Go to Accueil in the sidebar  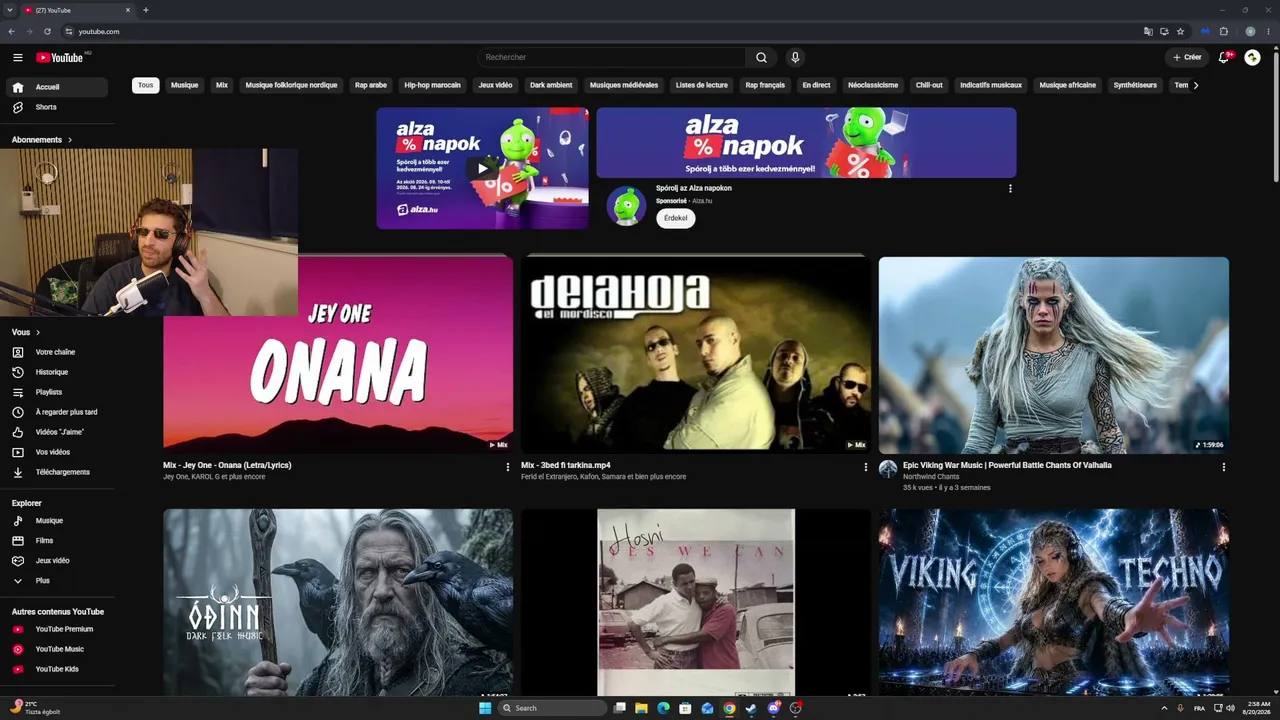coord(55,87)
